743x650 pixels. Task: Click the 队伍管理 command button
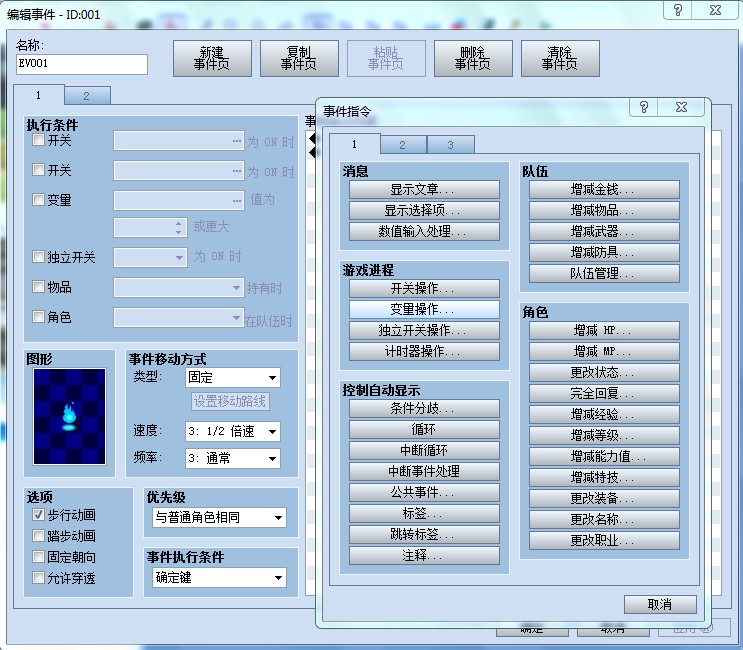pos(604,273)
